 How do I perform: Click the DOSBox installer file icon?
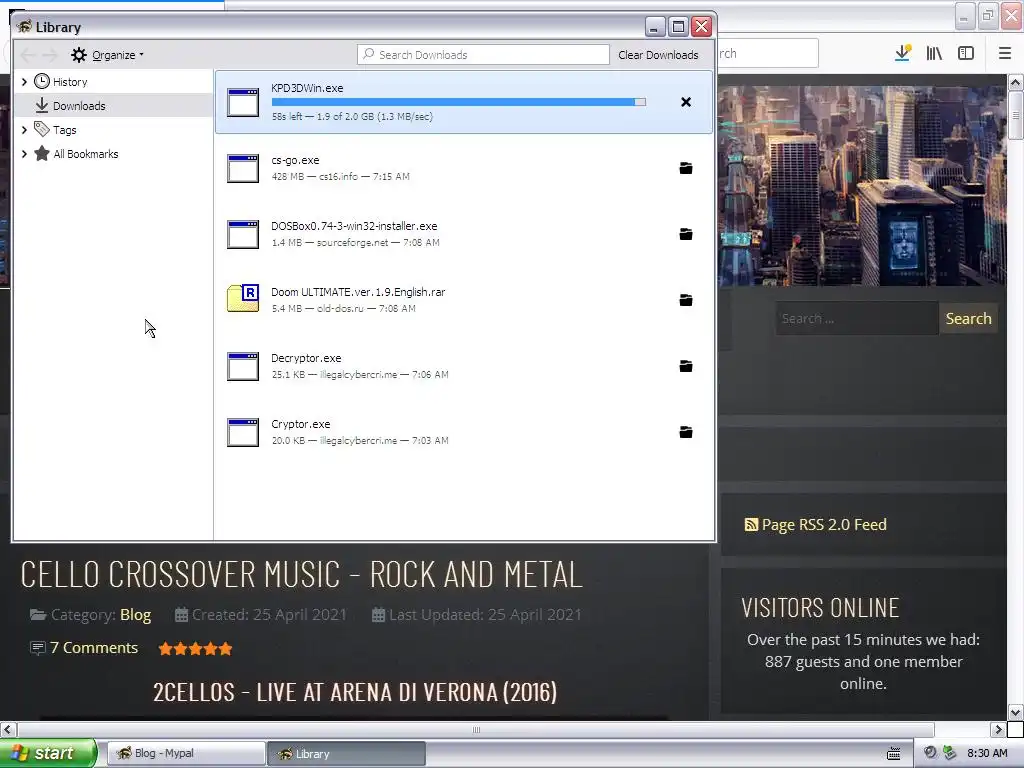click(x=243, y=234)
